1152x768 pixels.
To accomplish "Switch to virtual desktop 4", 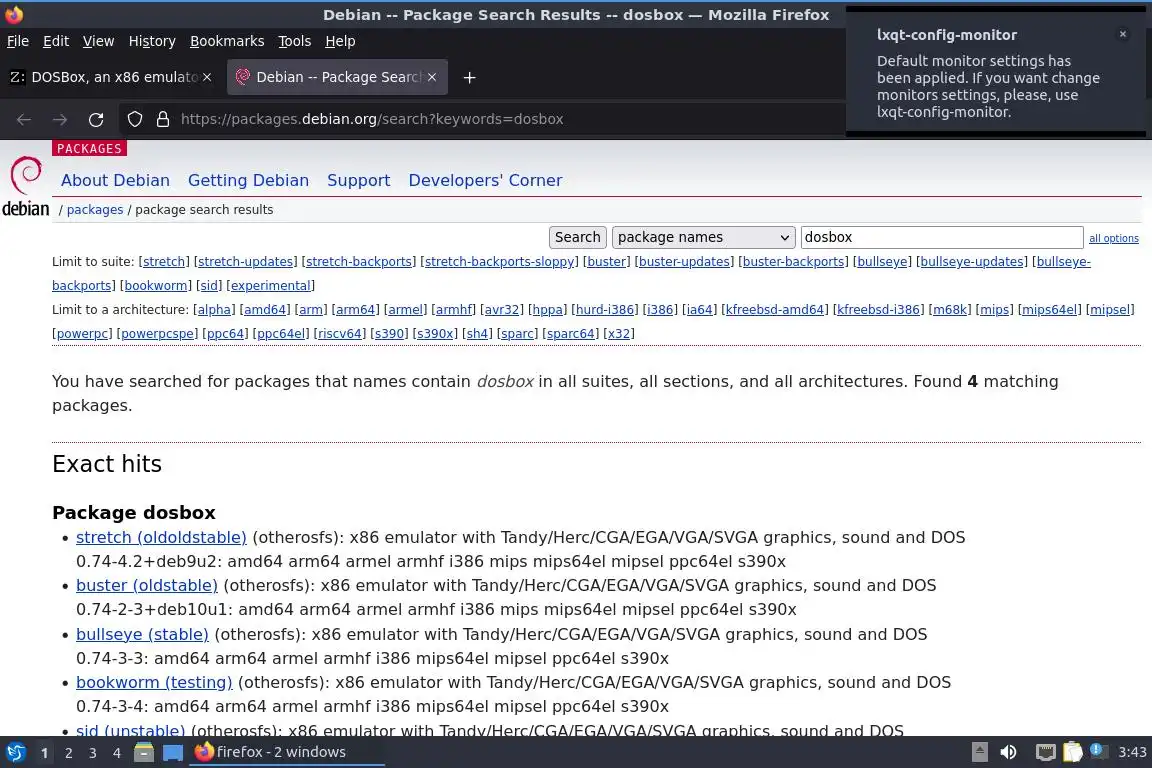I will (x=117, y=753).
